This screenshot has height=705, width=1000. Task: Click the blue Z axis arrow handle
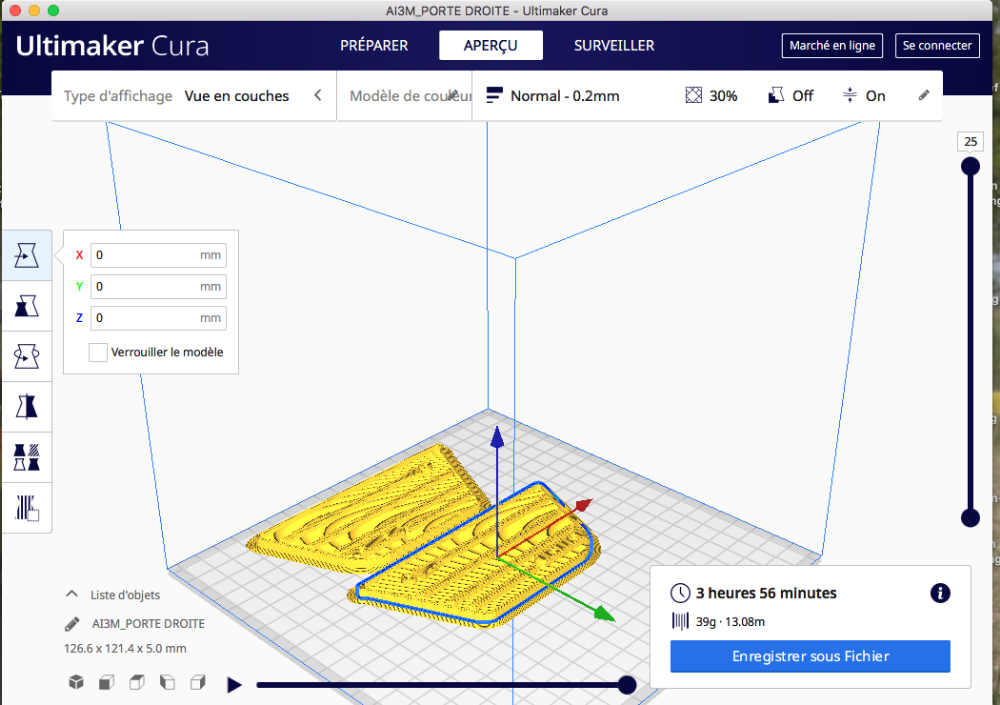tap(497, 437)
